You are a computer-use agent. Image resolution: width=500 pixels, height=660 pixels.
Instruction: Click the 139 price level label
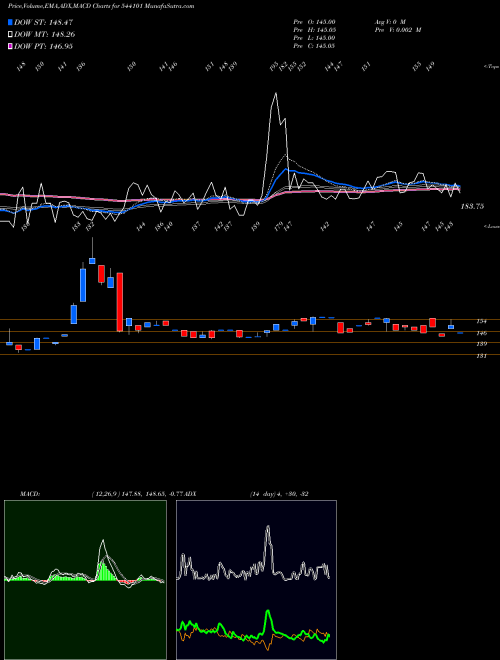481,344
